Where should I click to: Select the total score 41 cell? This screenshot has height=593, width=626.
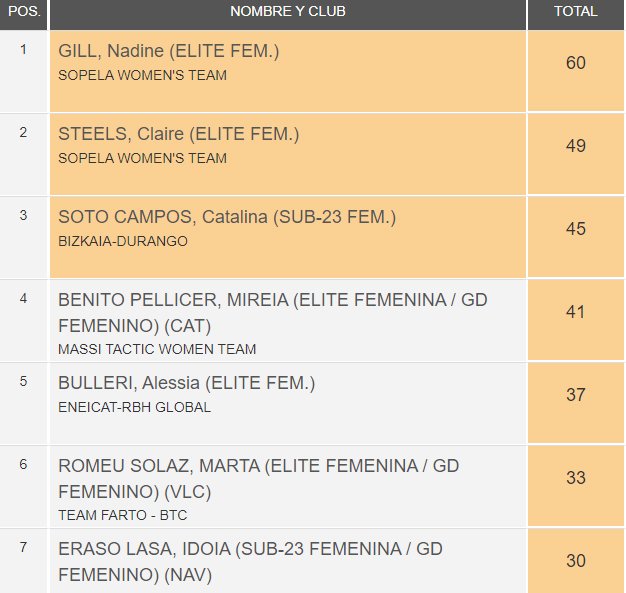pos(575,312)
